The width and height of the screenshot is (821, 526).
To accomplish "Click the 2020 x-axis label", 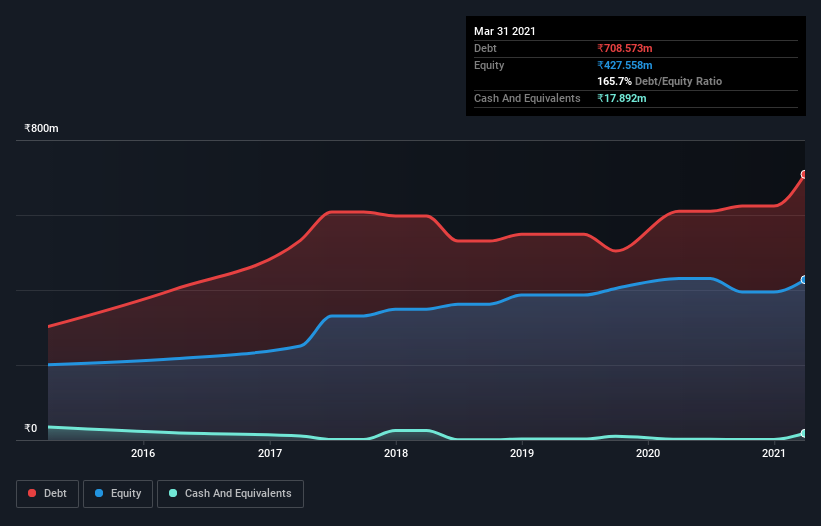I will coord(648,453).
